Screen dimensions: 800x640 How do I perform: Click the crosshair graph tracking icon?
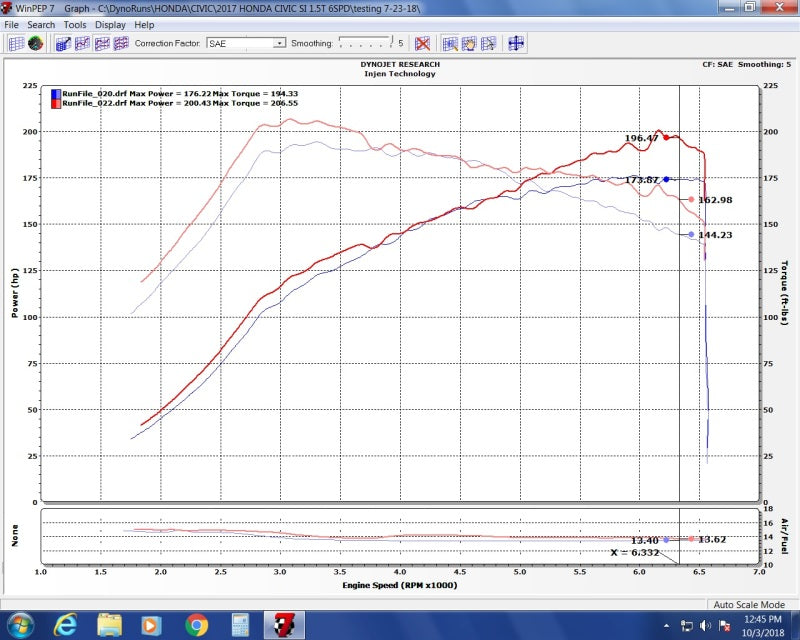click(516, 42)
